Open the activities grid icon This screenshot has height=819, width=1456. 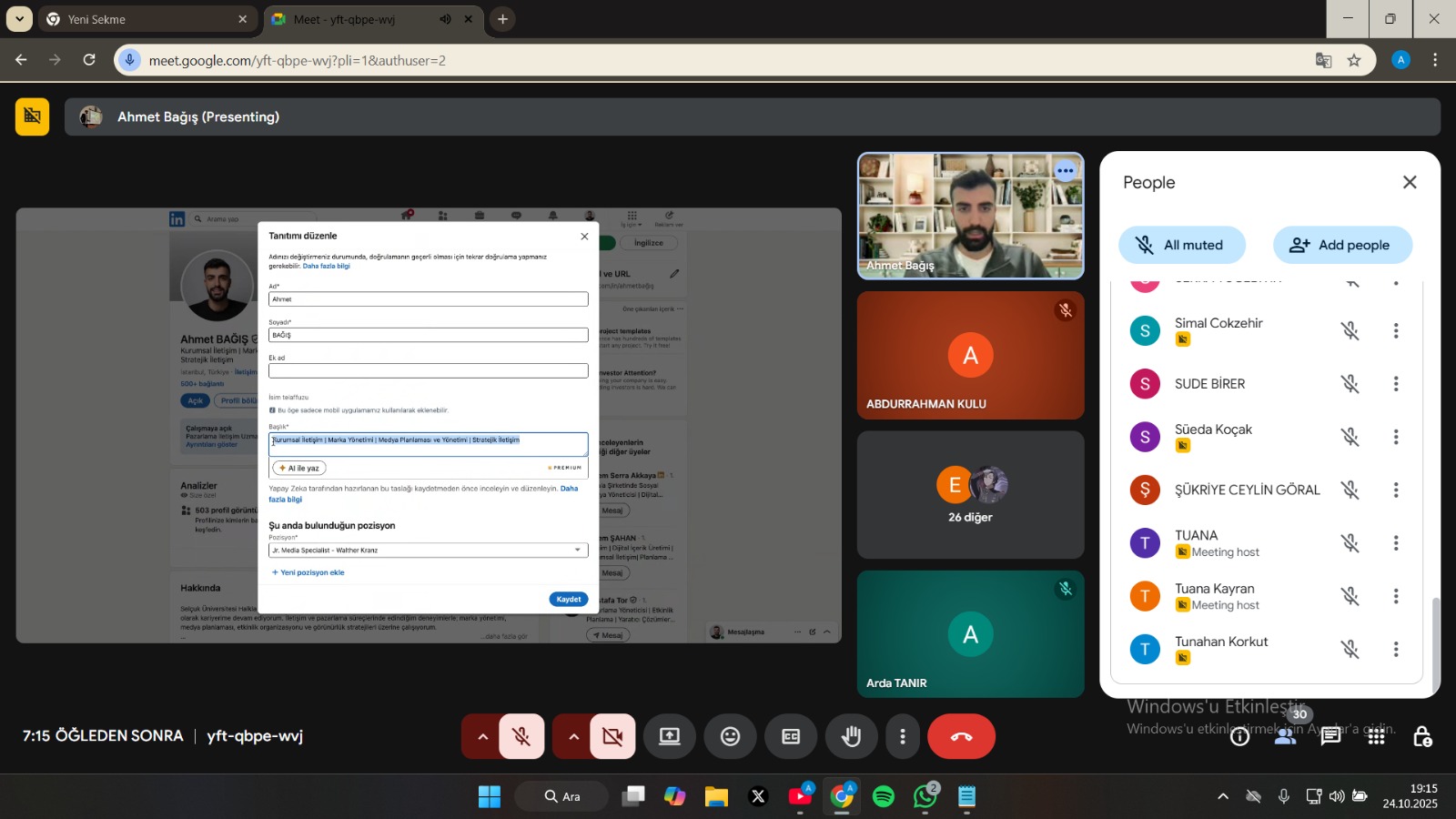pos(1376,737)
